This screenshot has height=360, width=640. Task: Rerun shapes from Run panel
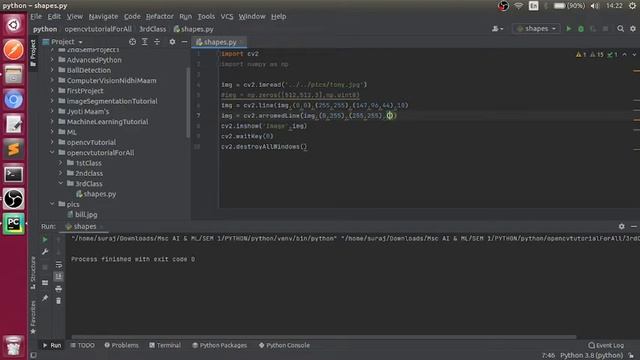coord(45,240)
